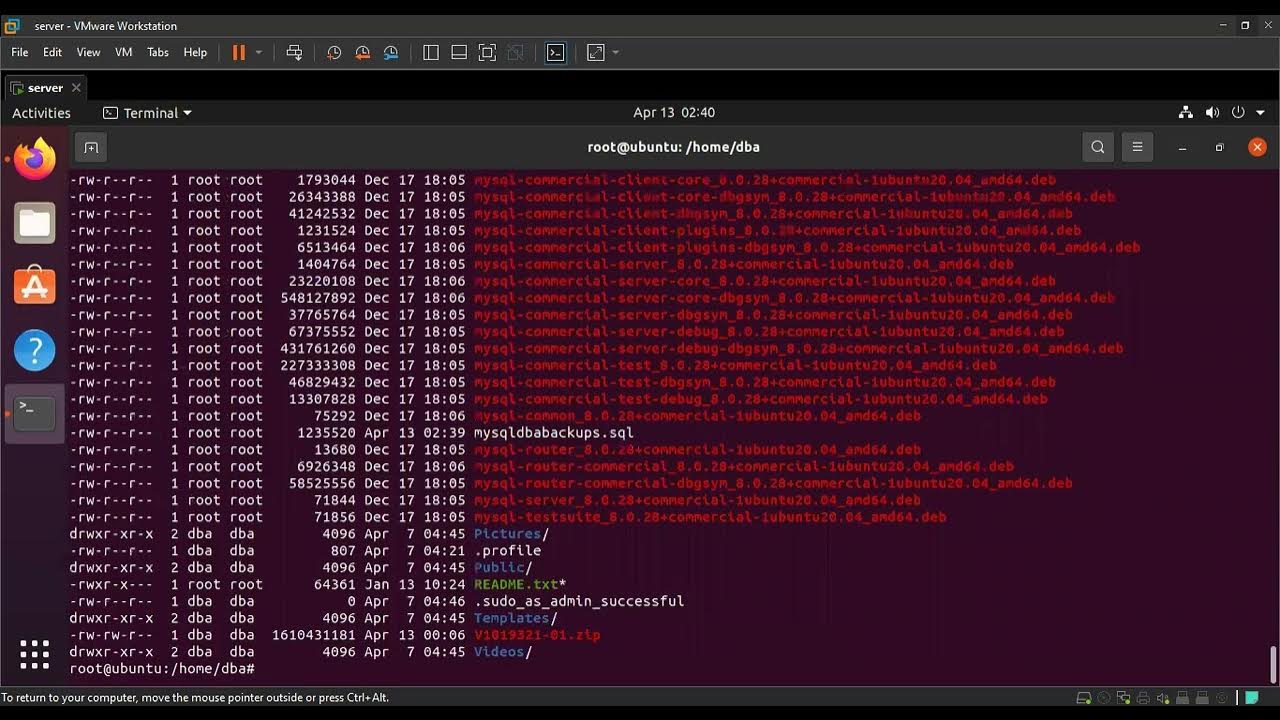Open Help from the Ubuntu dock
This screenshot has height=720, width=1280.
tap(35, 350)
